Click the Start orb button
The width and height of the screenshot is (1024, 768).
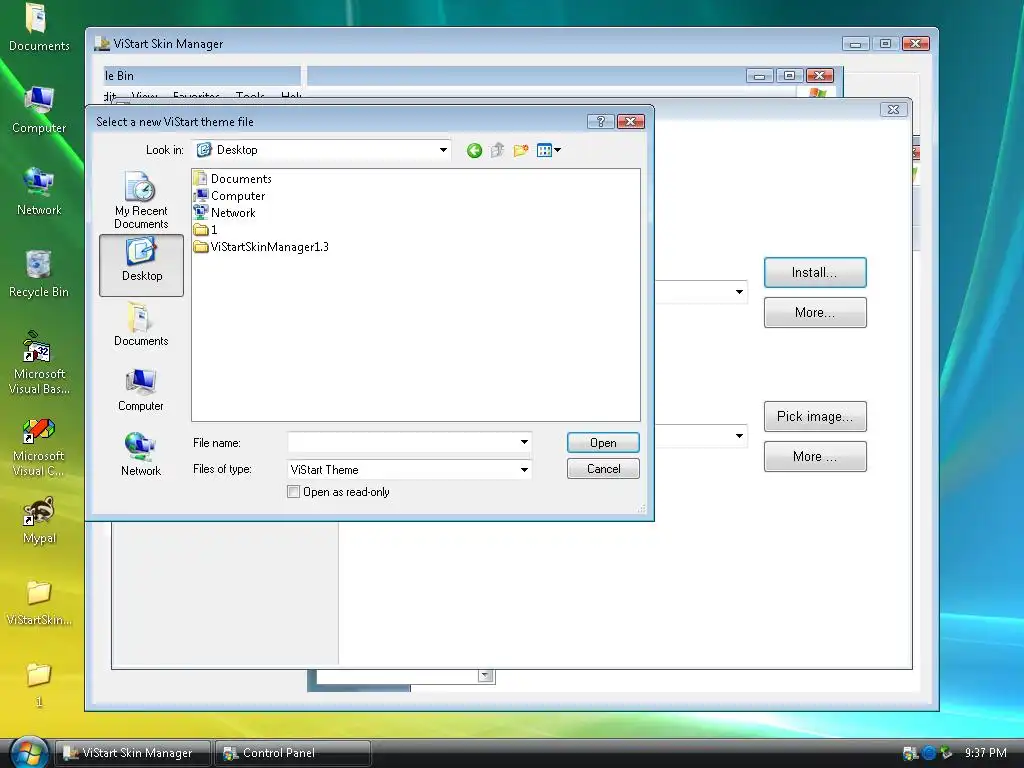coord(28,752)
